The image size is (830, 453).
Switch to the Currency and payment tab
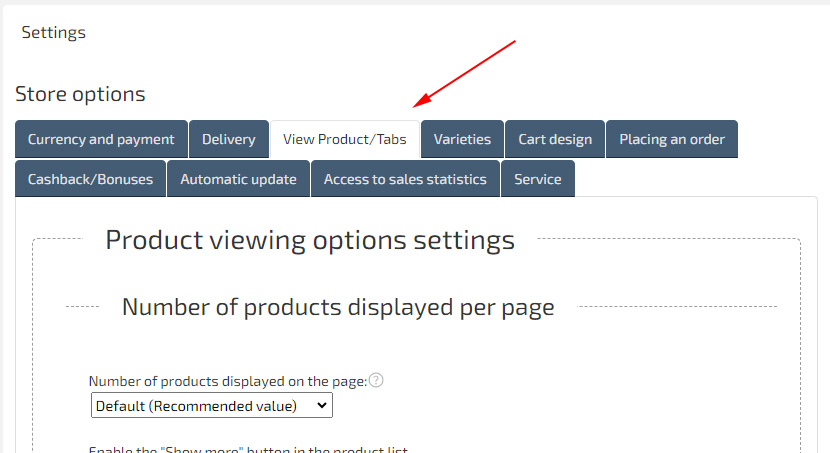coord(101,139)
